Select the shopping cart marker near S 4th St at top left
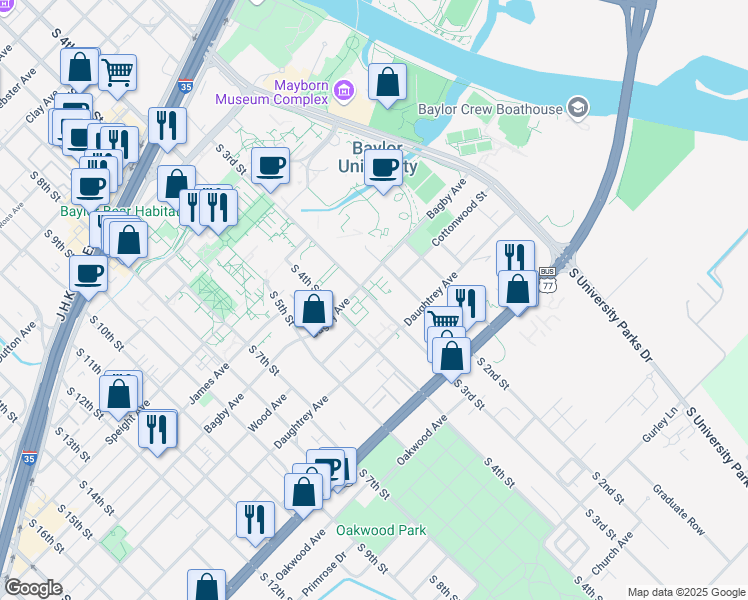The image size is (748, 600). pos(117,73)
